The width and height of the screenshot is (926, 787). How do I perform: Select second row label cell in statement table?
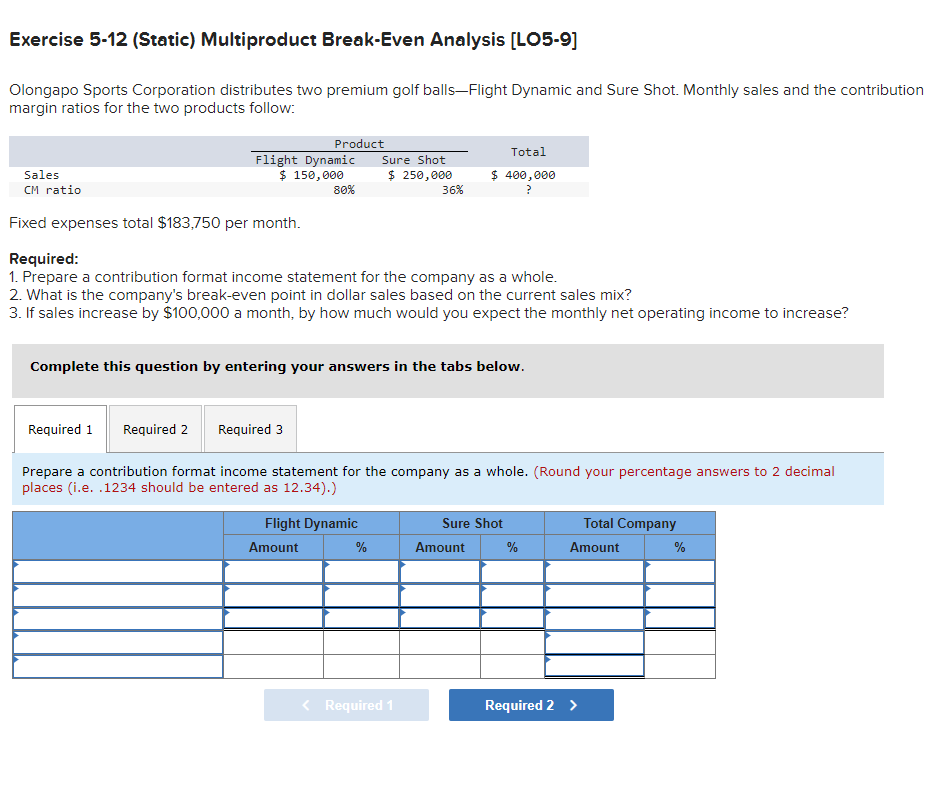pos(118,595)
